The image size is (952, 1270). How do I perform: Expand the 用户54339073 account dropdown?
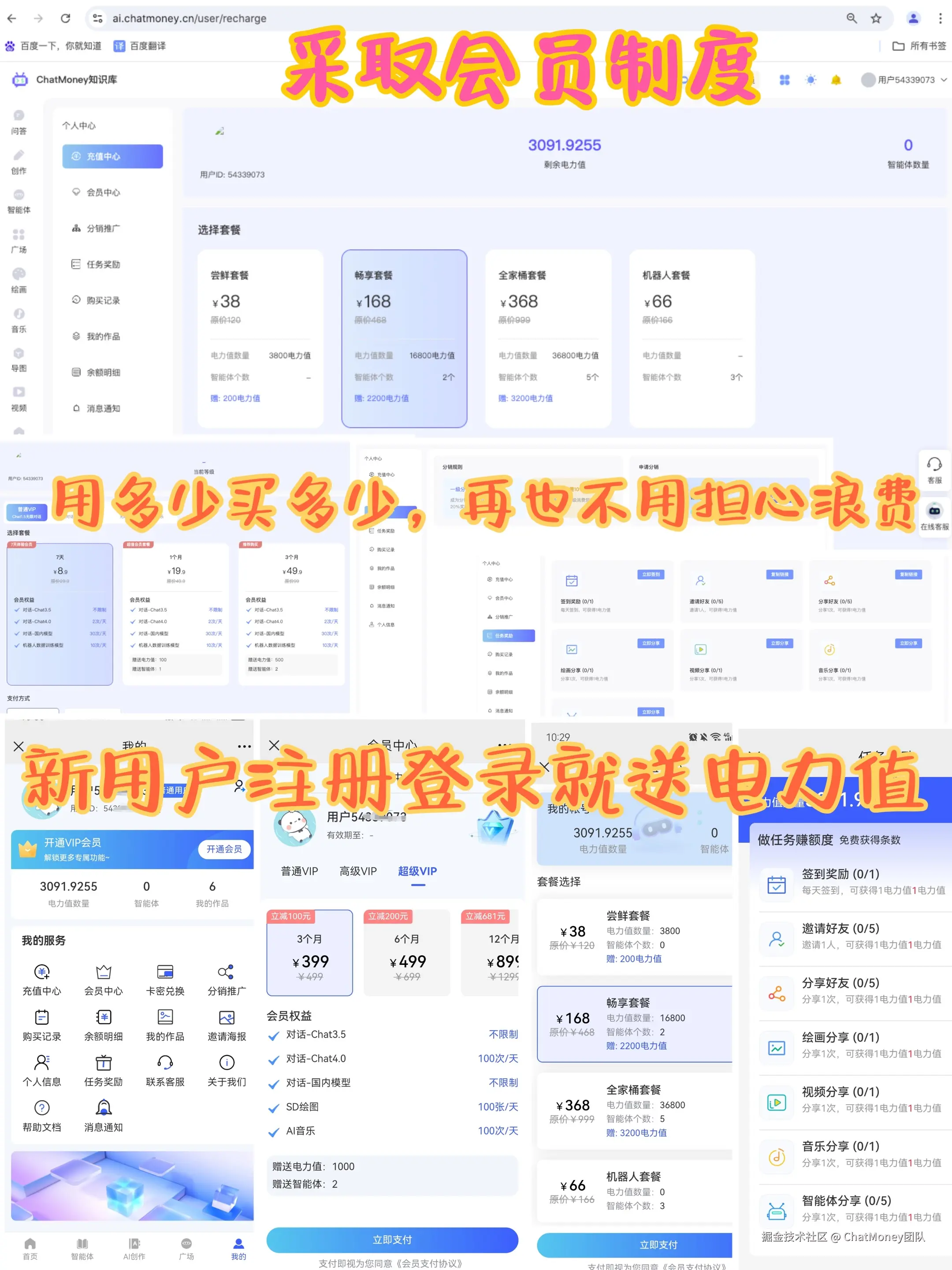[907, 80]
